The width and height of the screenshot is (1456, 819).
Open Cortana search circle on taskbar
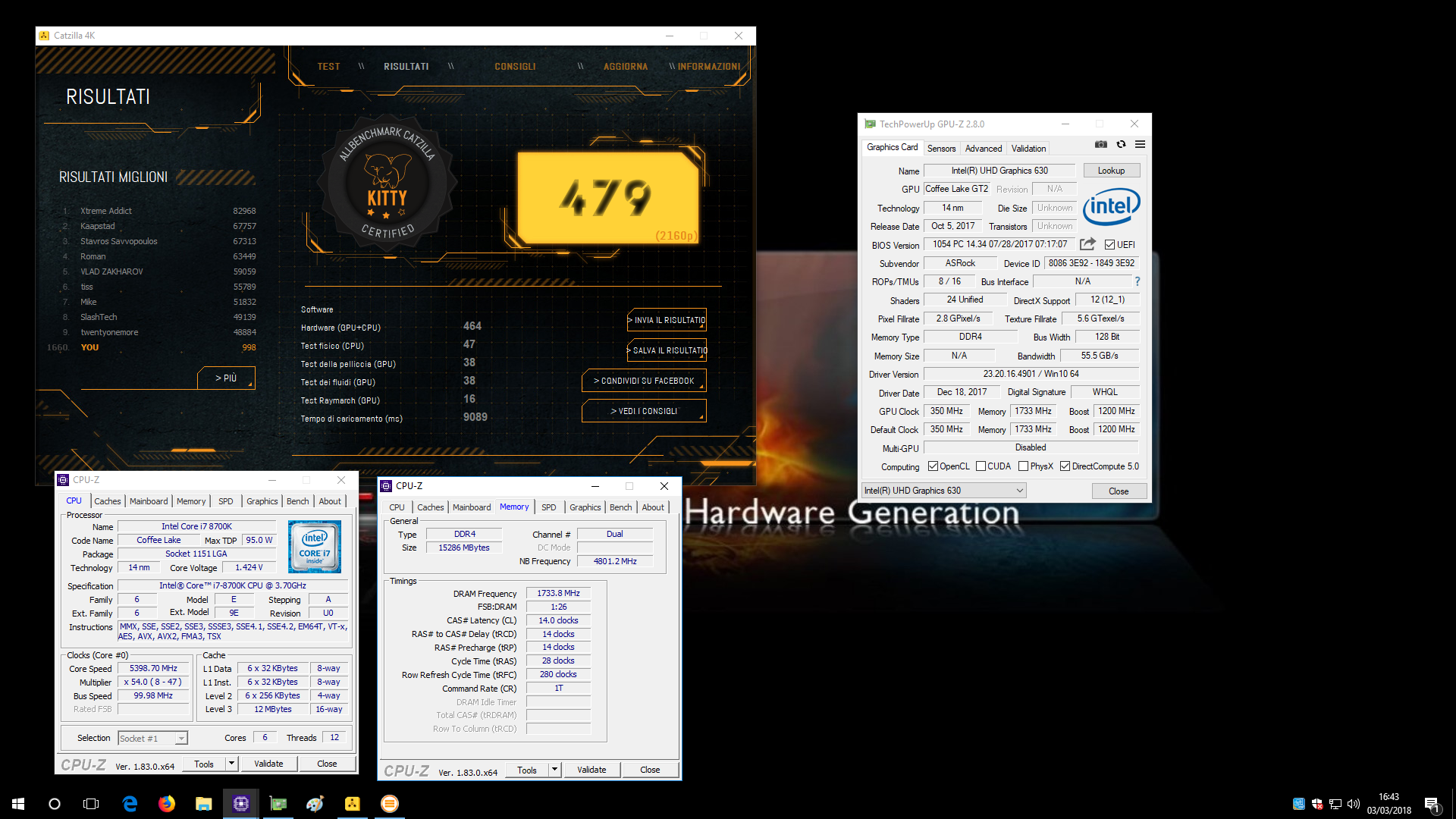(55, 804)
